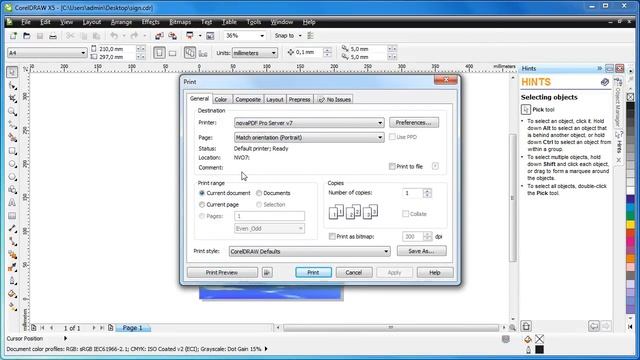Viewport: 640px width, 360px height.
Task: Click the Save toolbar icon
Action: (40, 36)
